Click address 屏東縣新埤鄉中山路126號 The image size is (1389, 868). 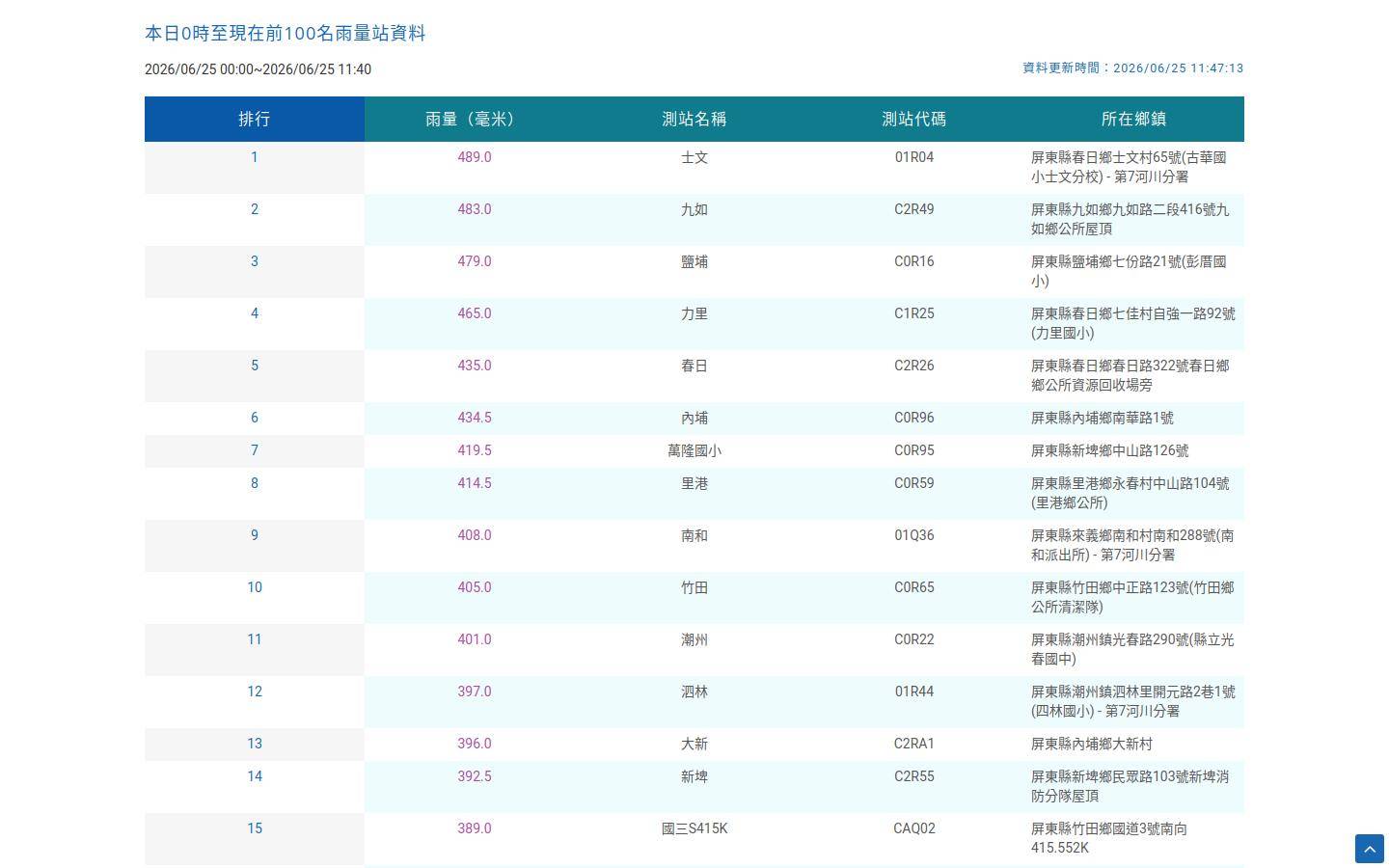1110,450
